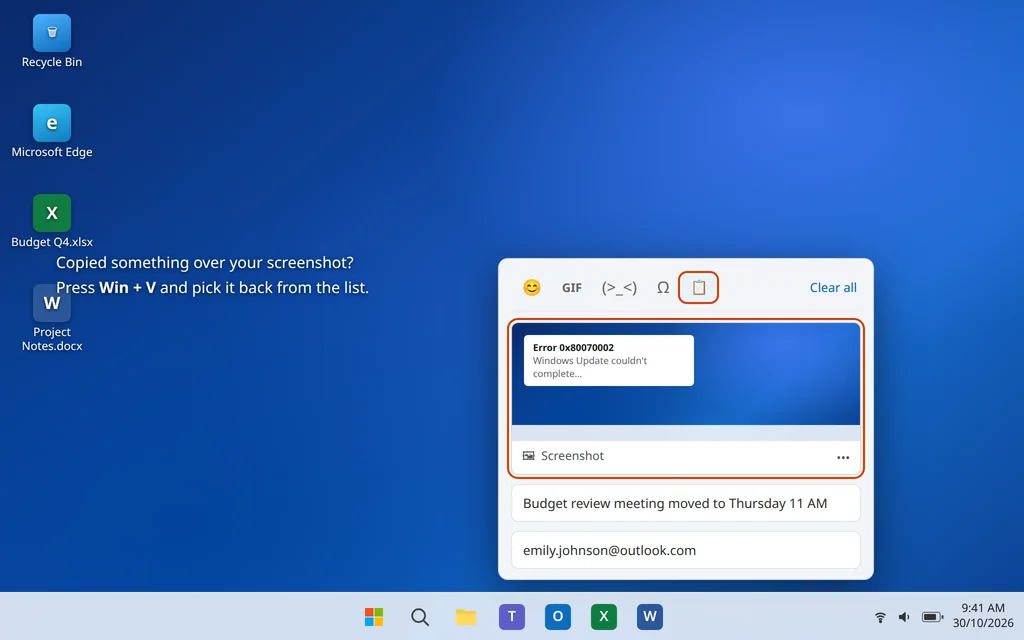Open the Windows Start button
The height and width of the screenshot is (640, 1024).
pos(374,616)
